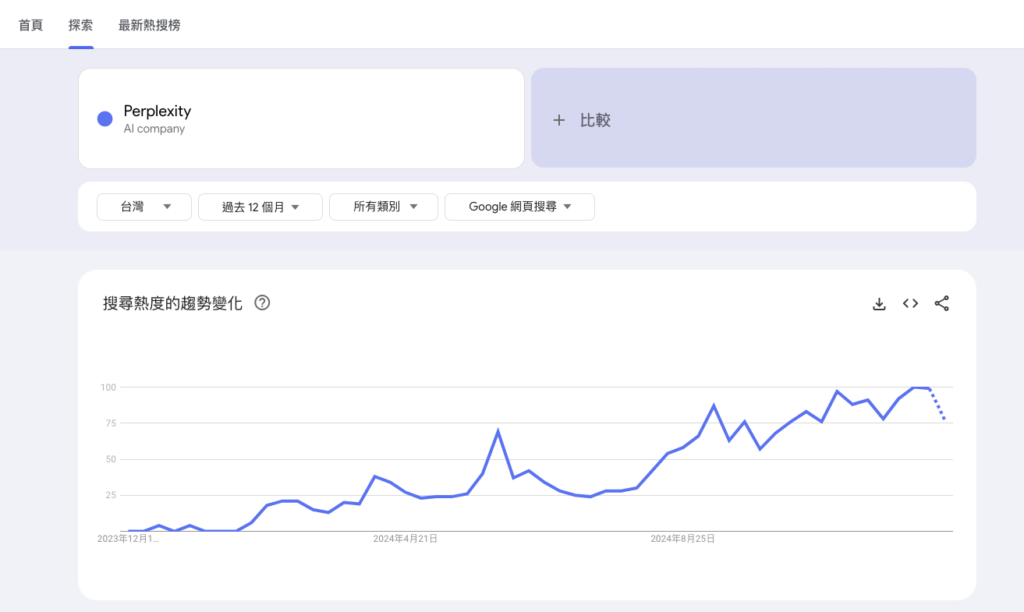This screenshot has height=612, width=1024.
Task: Add a comparison term via 比較
Action: [753, 118]
